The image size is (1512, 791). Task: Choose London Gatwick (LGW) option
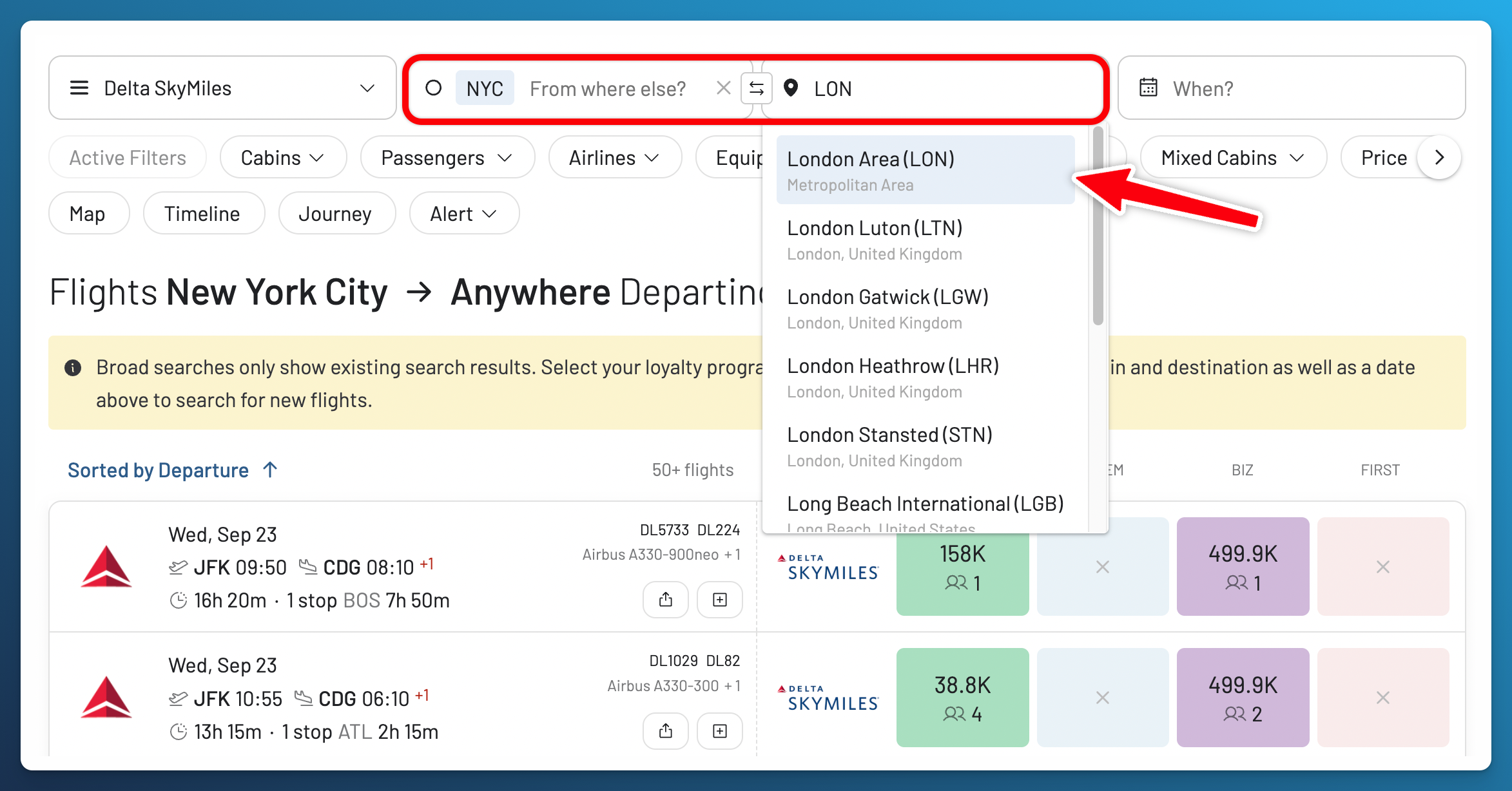[x=926, y=308]
